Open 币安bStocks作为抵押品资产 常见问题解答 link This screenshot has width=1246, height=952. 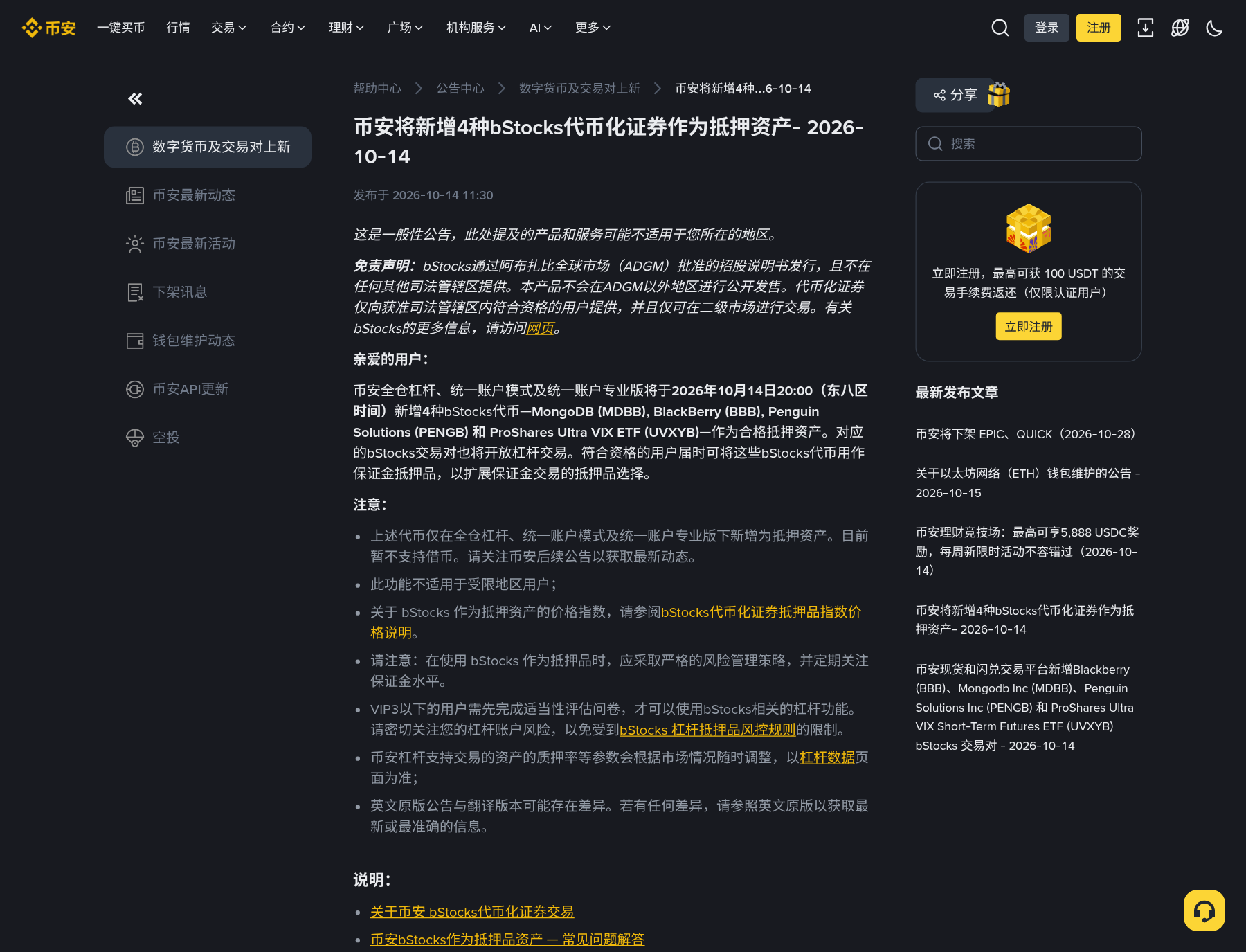pyautogui.click(x=507, y=940)
